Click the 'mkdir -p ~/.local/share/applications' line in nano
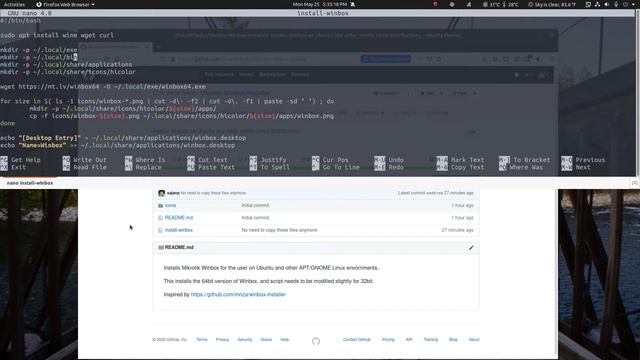Screen dimensions: 640x360 pyautogui.click(x=66, y=64)
